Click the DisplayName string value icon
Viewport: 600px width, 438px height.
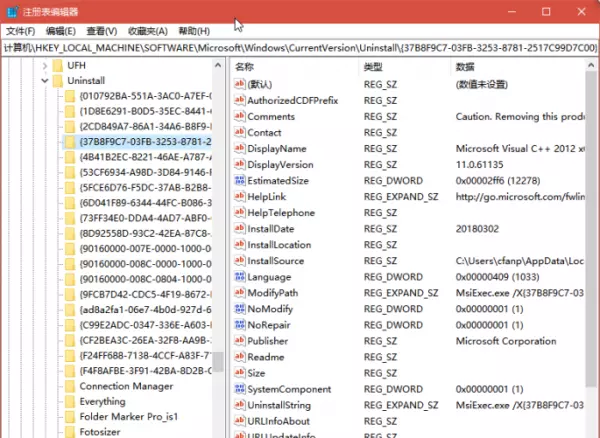coord(240,148)
